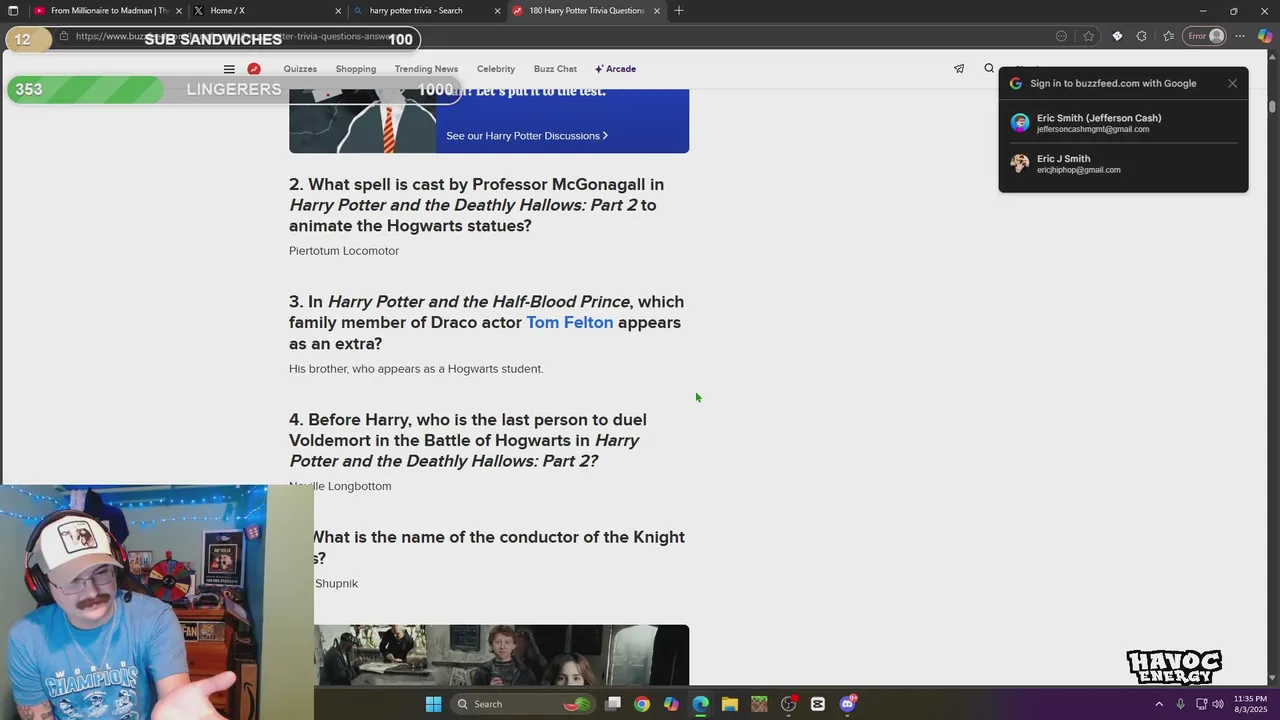Open Microsoft Copilot taskbar icon
Screen dimensions: 1280x720
(x=671, y=704)
